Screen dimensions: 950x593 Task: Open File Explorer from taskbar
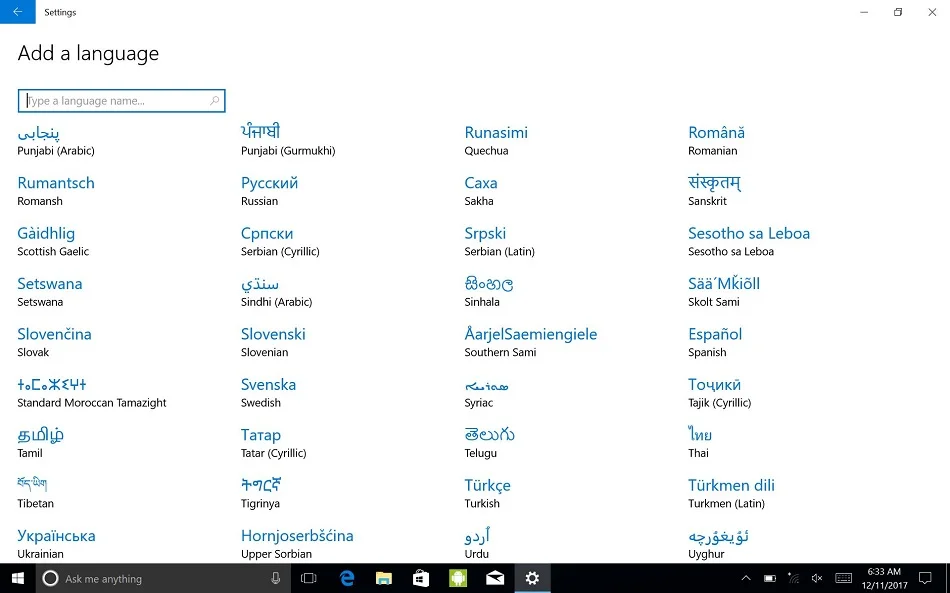(384, 578)
